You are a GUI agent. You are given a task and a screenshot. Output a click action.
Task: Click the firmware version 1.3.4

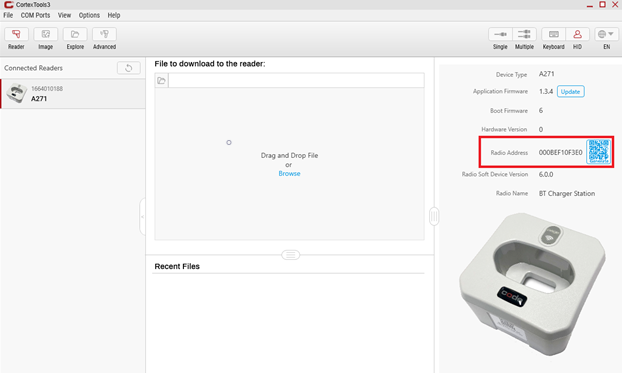point(545,91)
